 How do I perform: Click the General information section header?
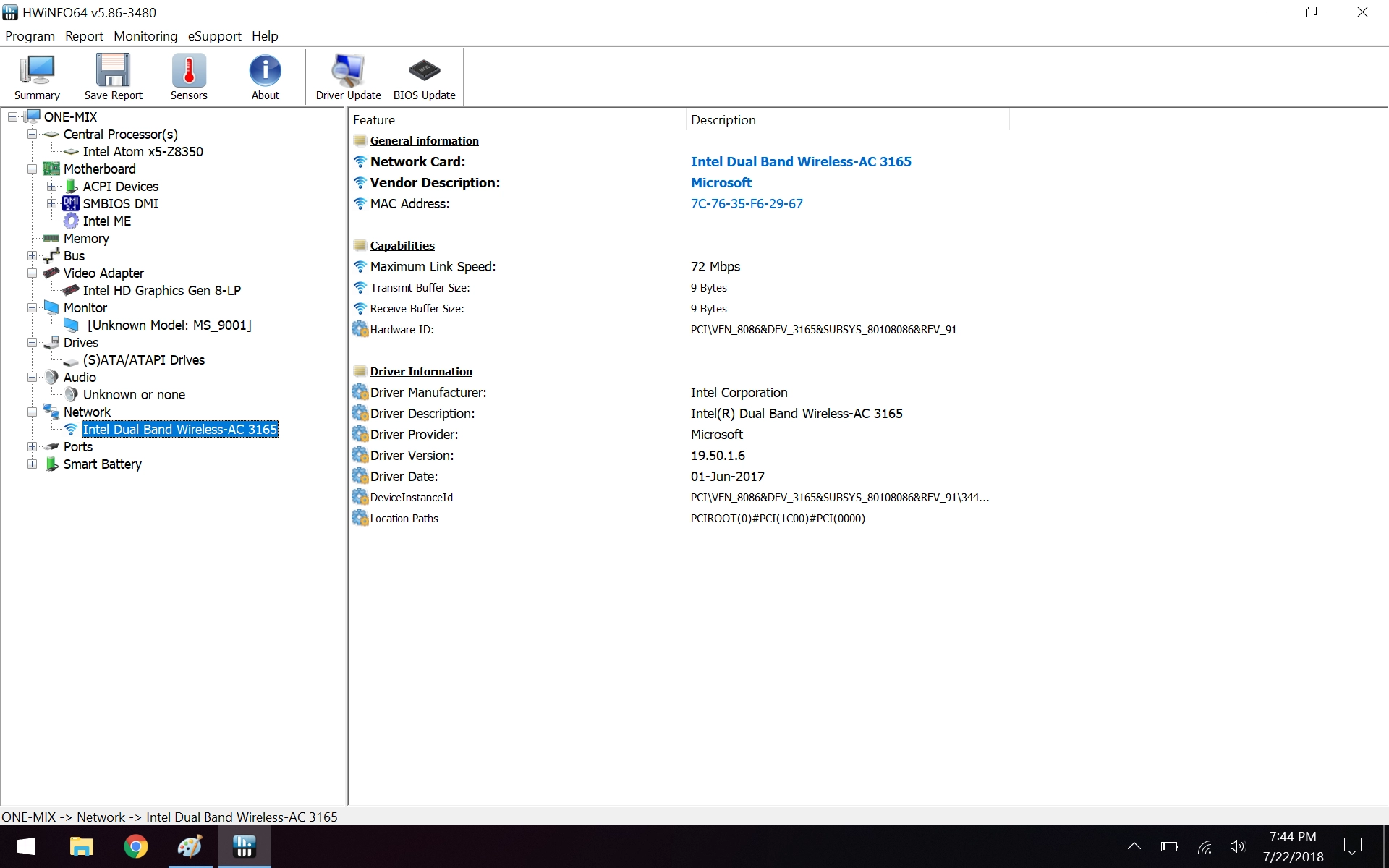(x=424, y=141)
